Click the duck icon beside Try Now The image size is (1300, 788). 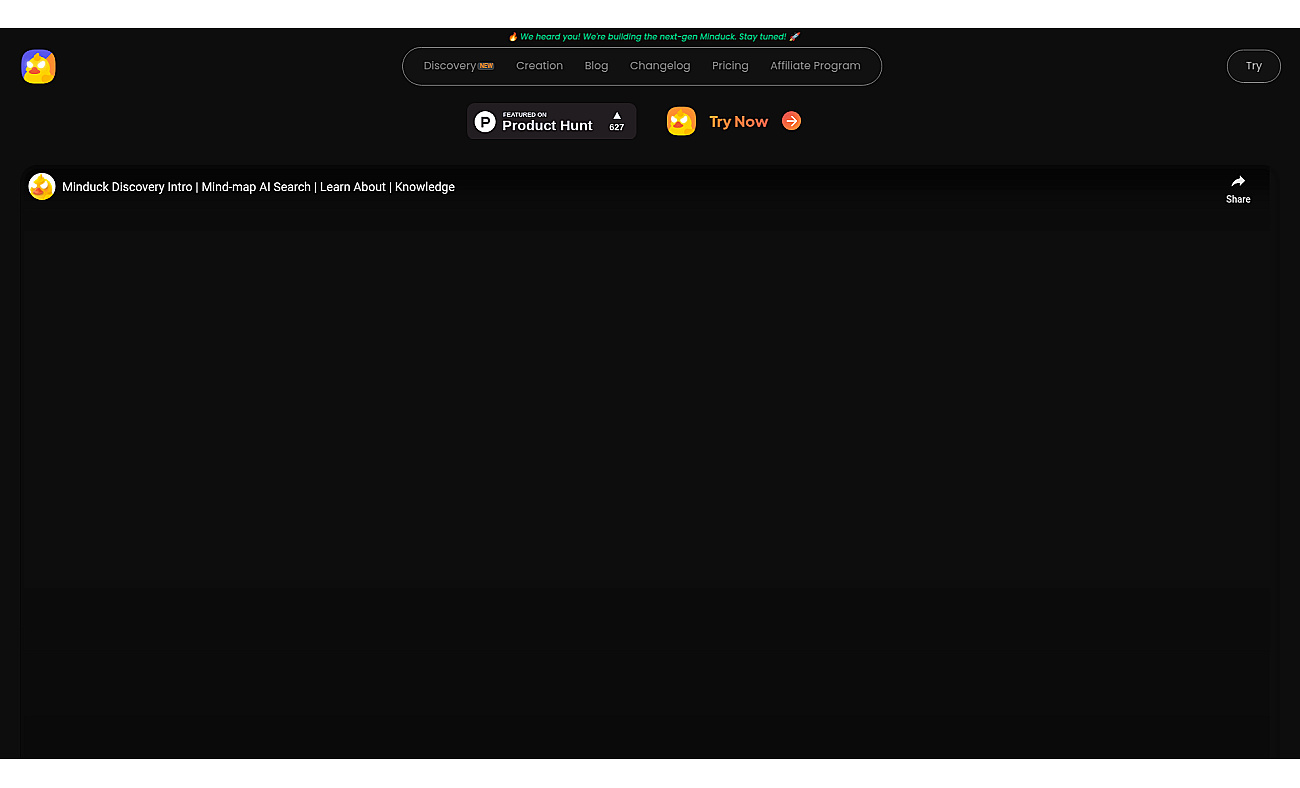(x=681, y=121)
